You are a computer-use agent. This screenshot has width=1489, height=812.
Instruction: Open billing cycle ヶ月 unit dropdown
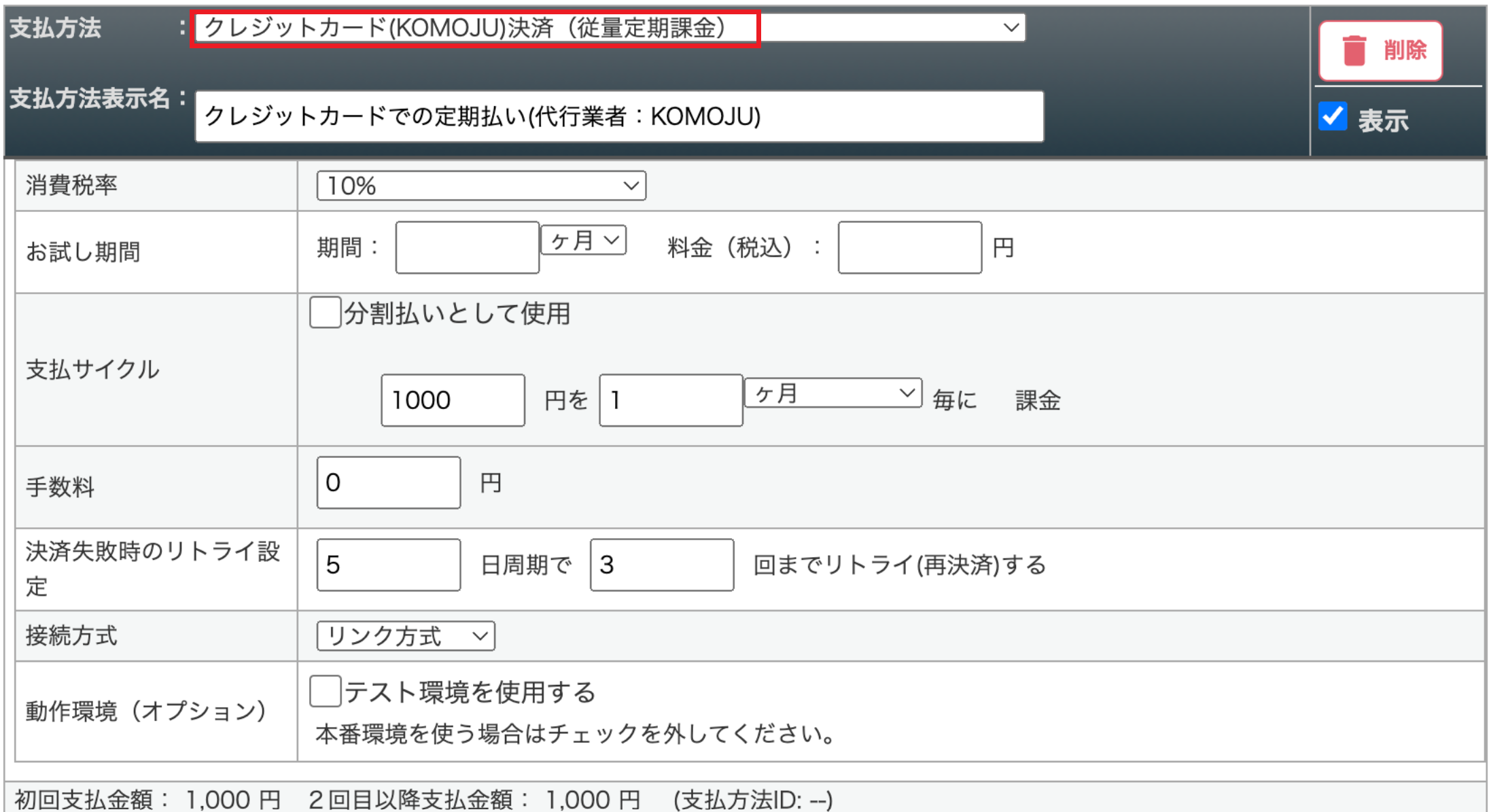point(833,393)
